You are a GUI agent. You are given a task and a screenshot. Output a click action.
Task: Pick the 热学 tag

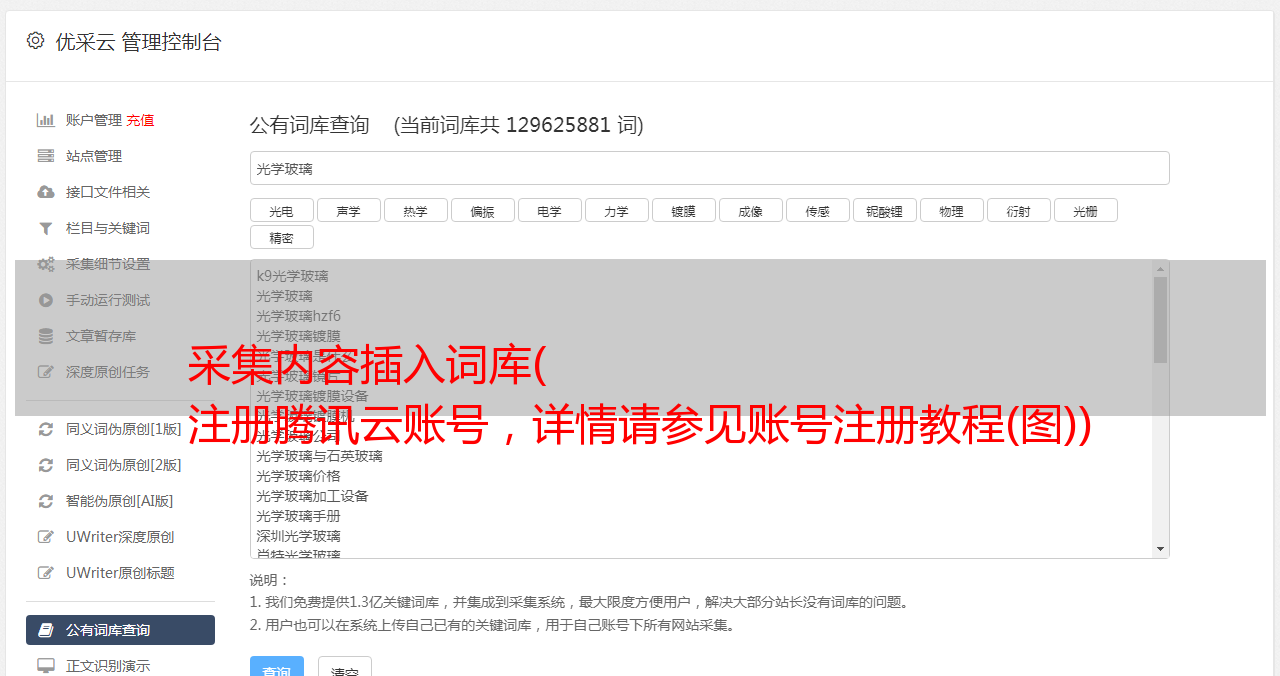(416, 210)
